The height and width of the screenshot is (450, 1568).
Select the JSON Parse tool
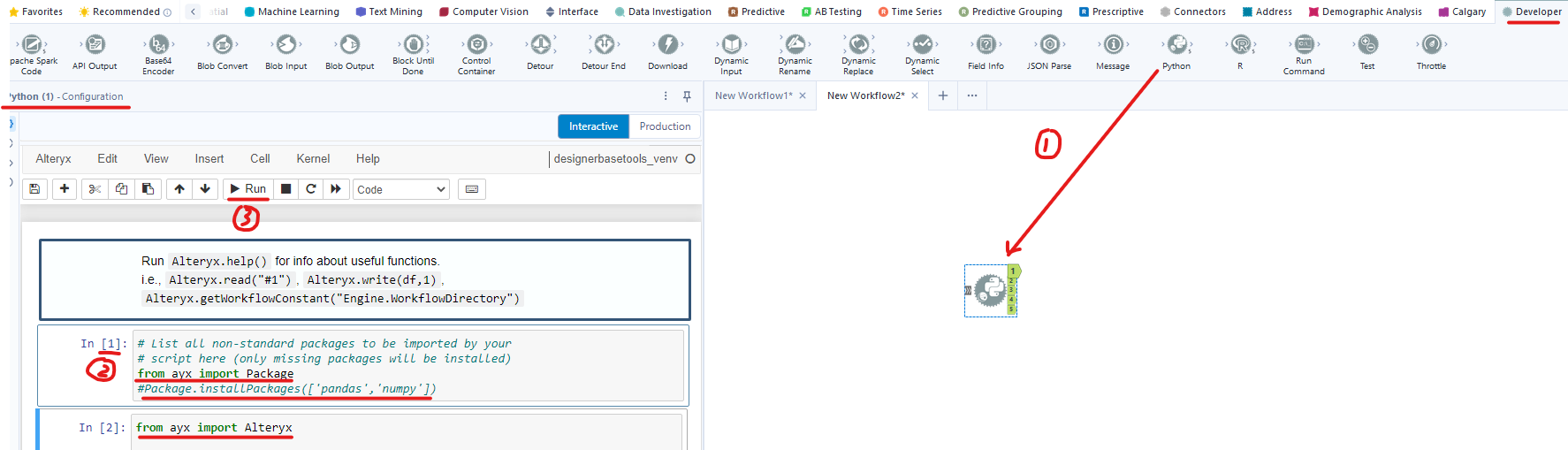[1049, 52]
